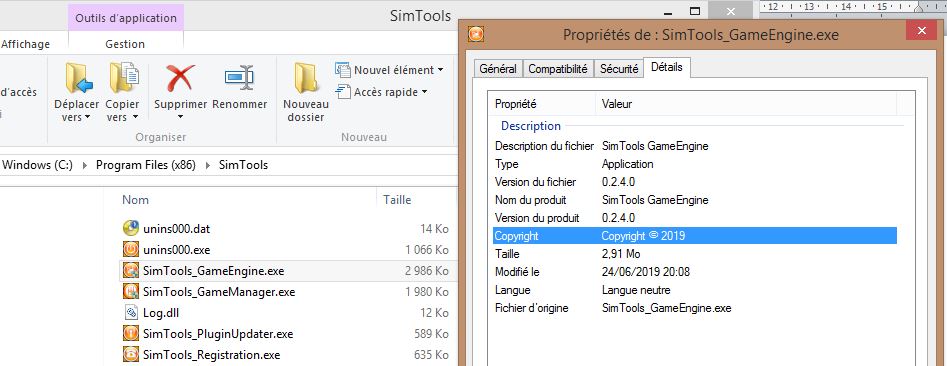Open the Sécurité tab

point(619,69)
